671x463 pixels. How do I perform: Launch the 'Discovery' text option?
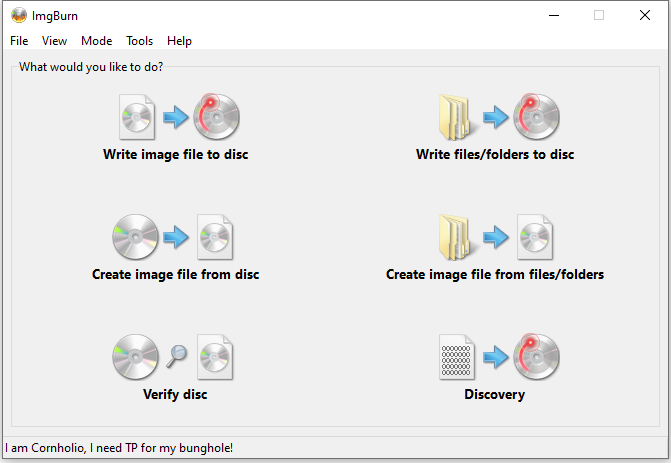[x=494, y=395]
